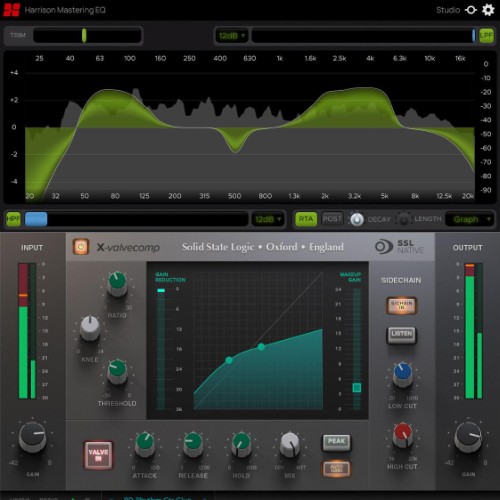Screen dimensions: 500x500
Task: Click the input level meter
Action: 27,331
